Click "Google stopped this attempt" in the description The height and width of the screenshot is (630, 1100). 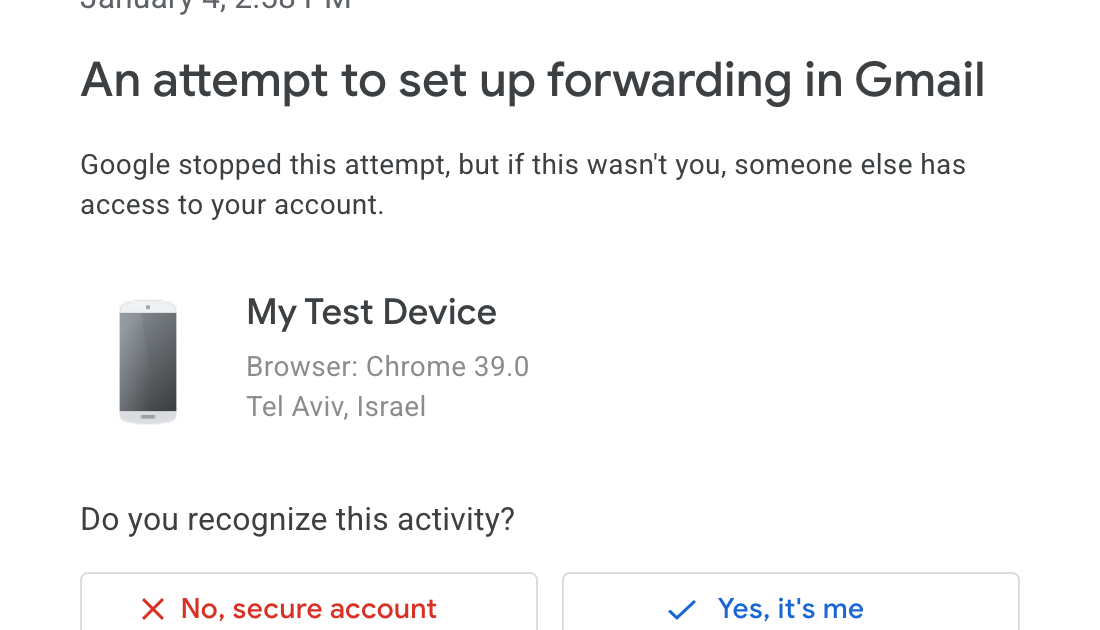pyautogui.click(x=264, y=165)
